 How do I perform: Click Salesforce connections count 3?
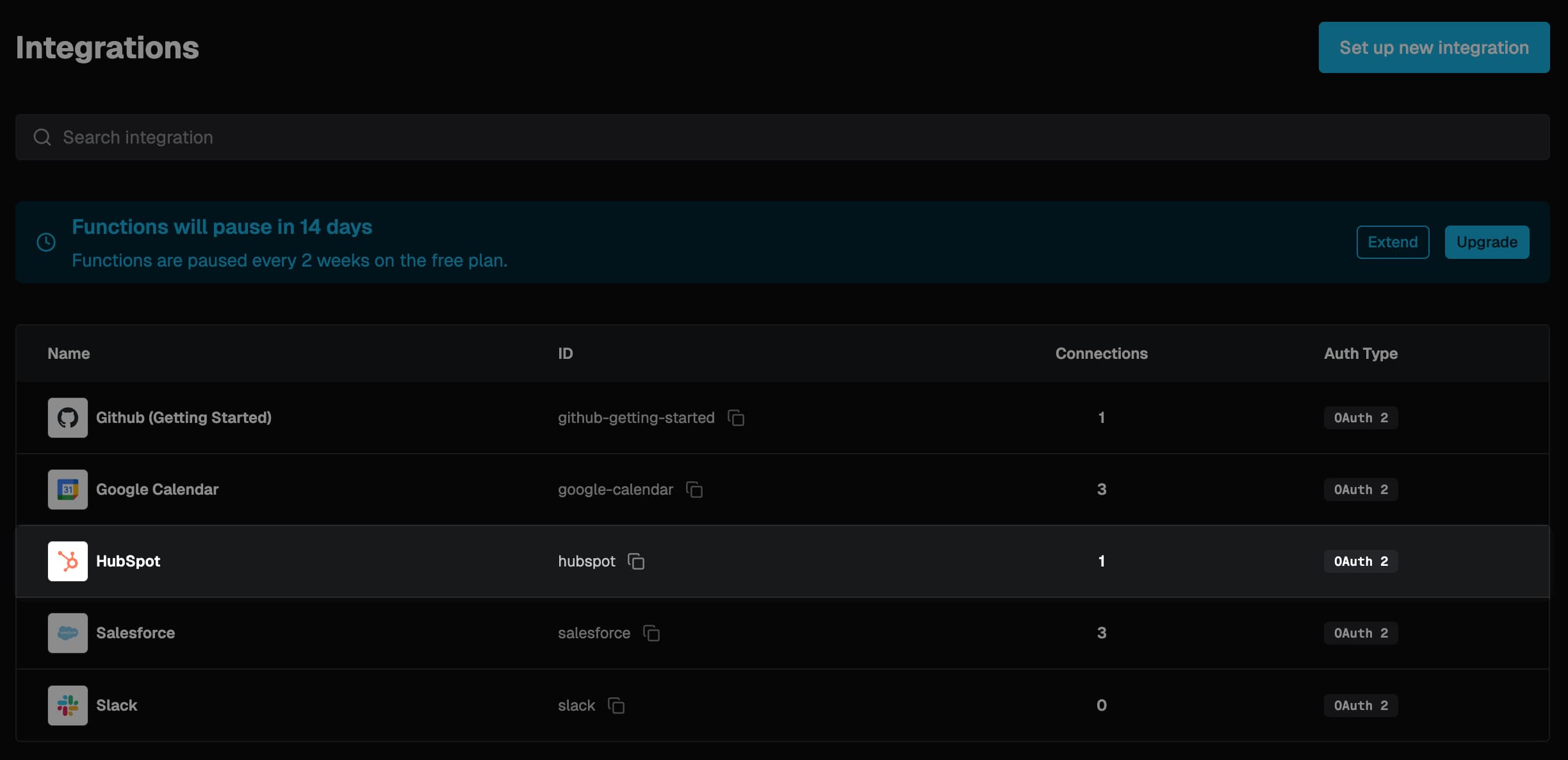coord(1102,633)
